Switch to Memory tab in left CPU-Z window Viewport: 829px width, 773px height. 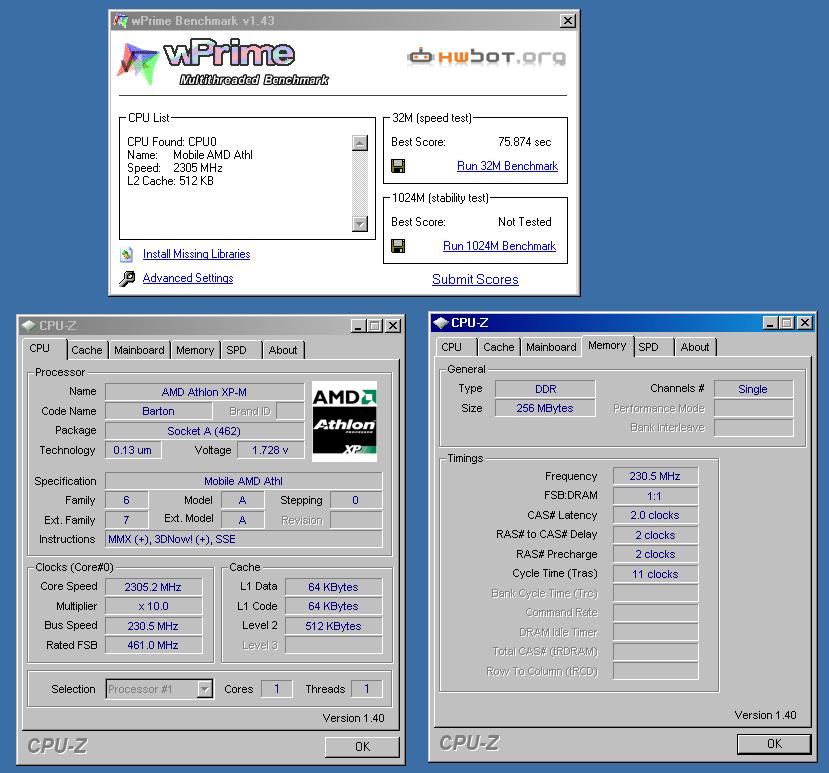coord(195,350)
